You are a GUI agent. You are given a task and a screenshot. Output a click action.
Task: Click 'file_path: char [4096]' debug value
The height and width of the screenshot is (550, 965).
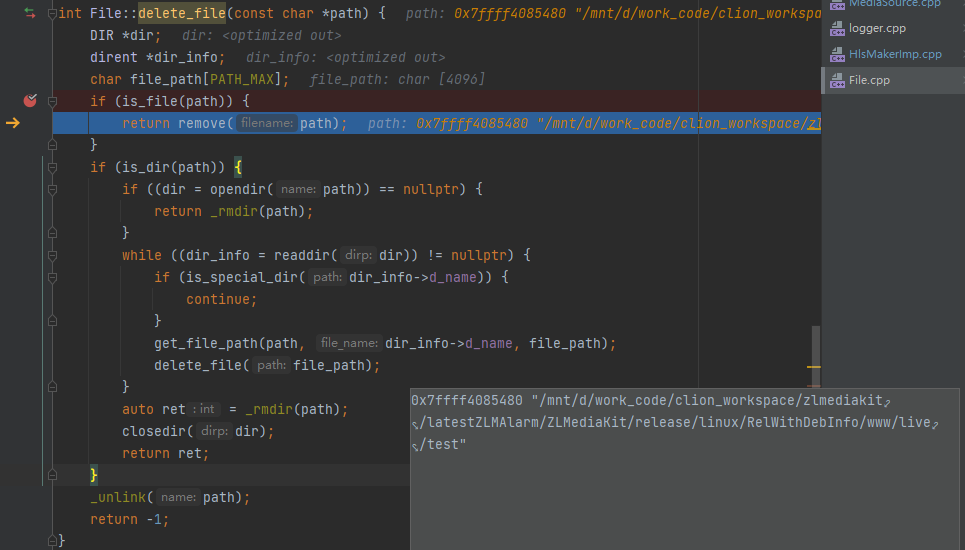point(397,79)
